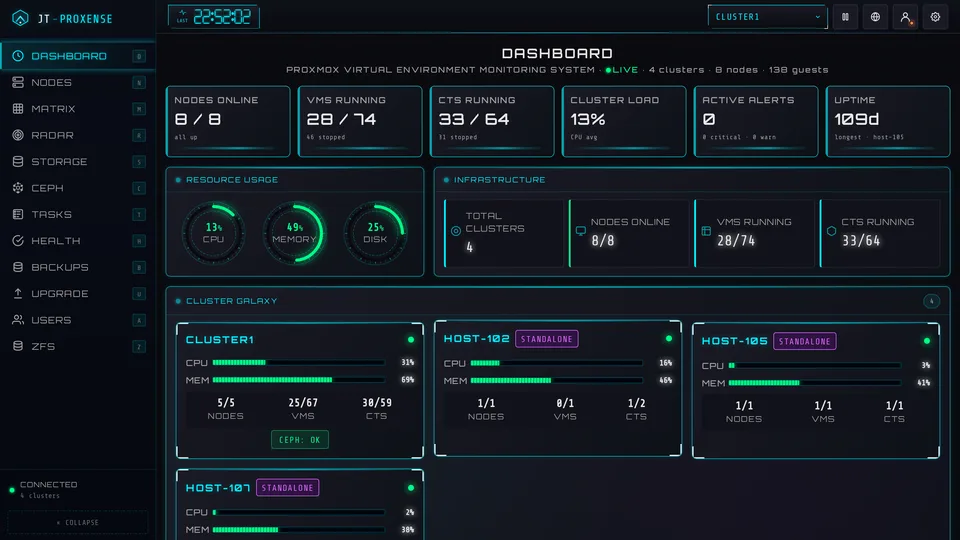Open the CLUSTER1 dropdown selector
960x540 pixels.
coord(767,17)
